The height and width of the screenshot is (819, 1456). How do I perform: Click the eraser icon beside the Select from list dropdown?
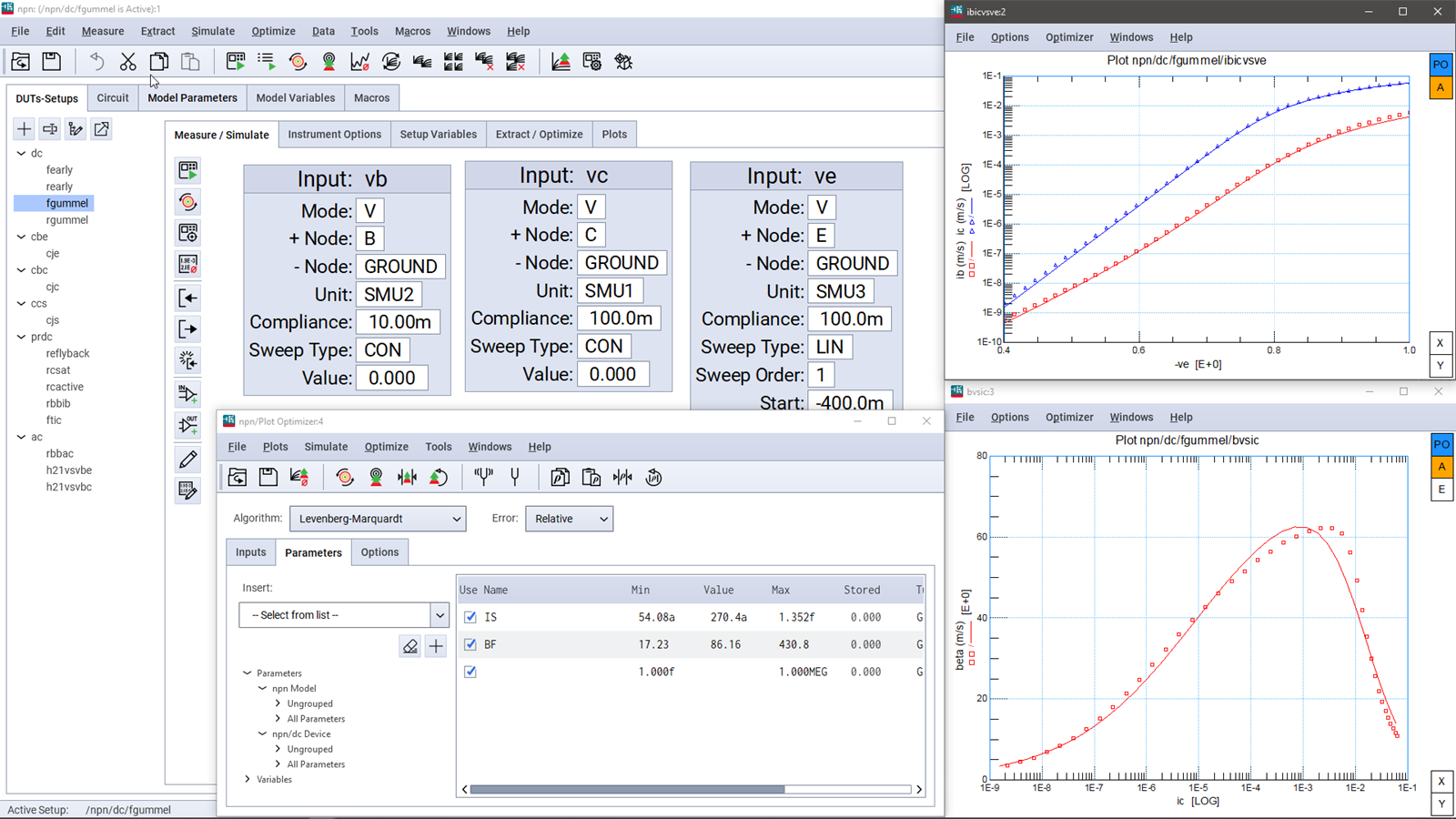tap(409, 645)
